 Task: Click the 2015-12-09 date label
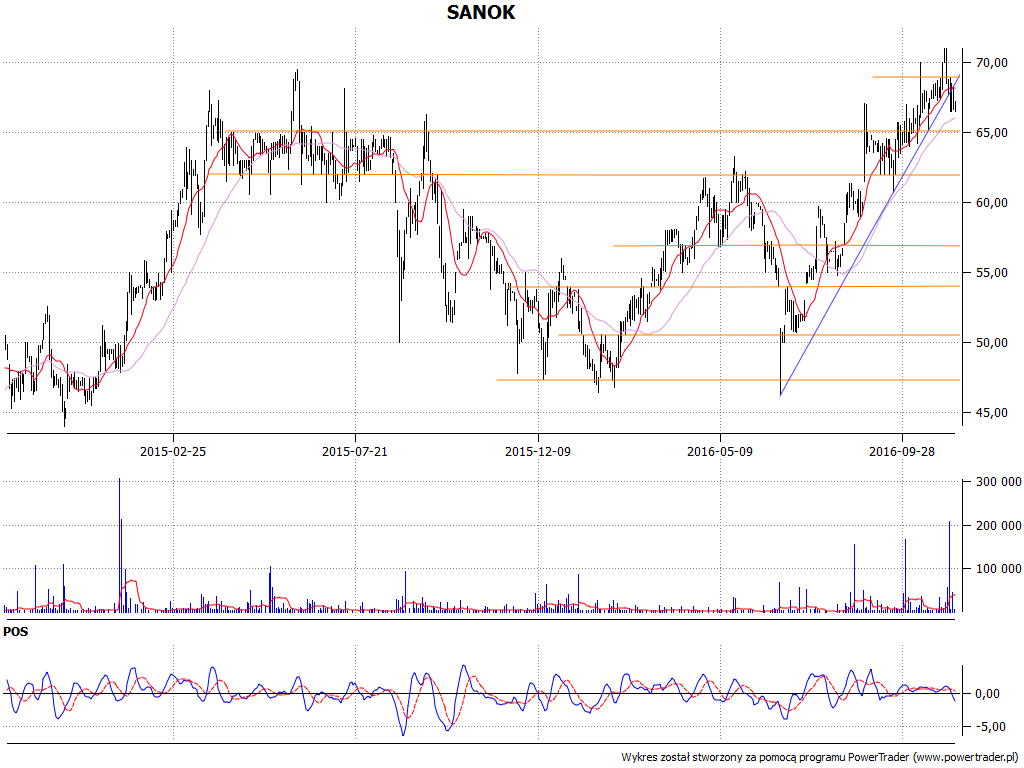537,451
